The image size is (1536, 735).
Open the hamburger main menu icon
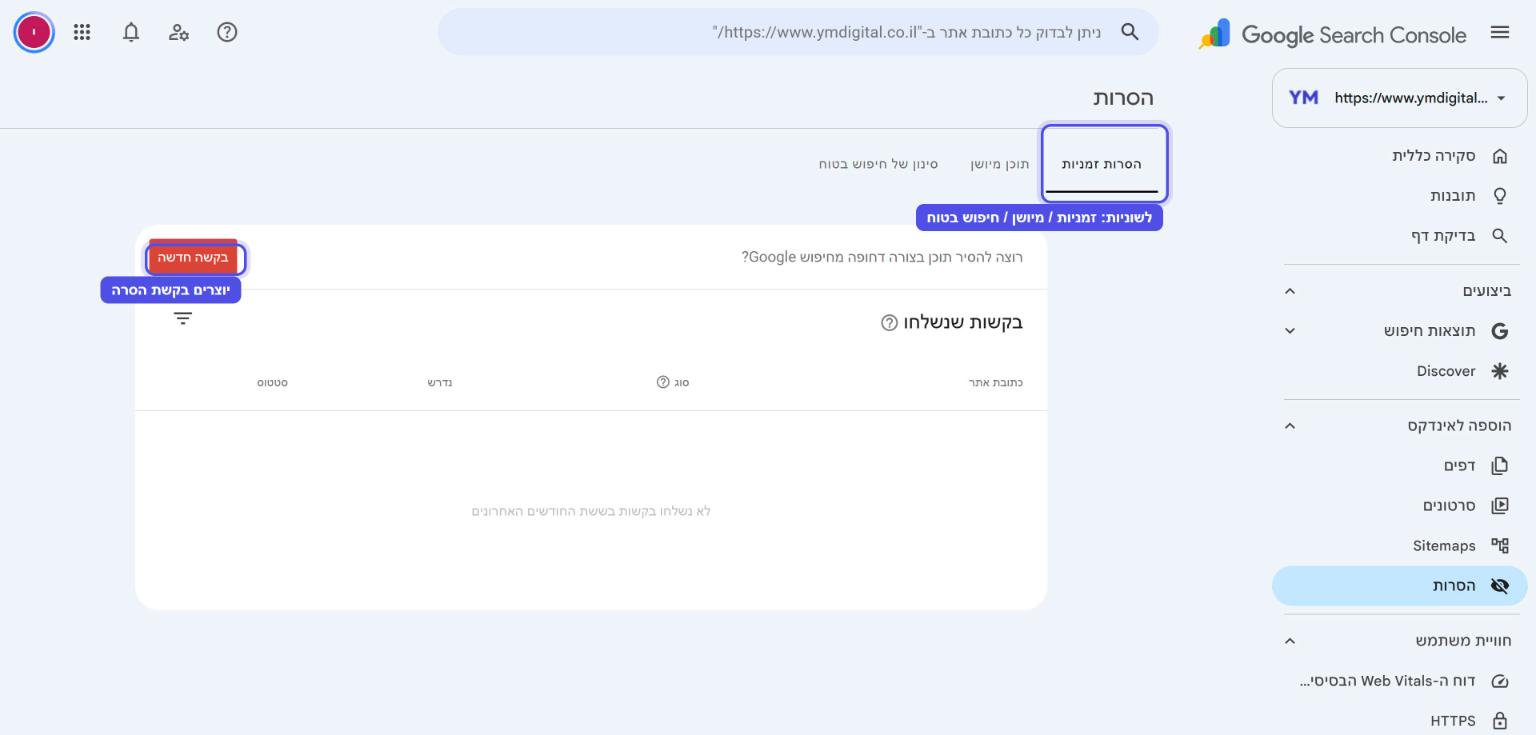pos(1499,32)
